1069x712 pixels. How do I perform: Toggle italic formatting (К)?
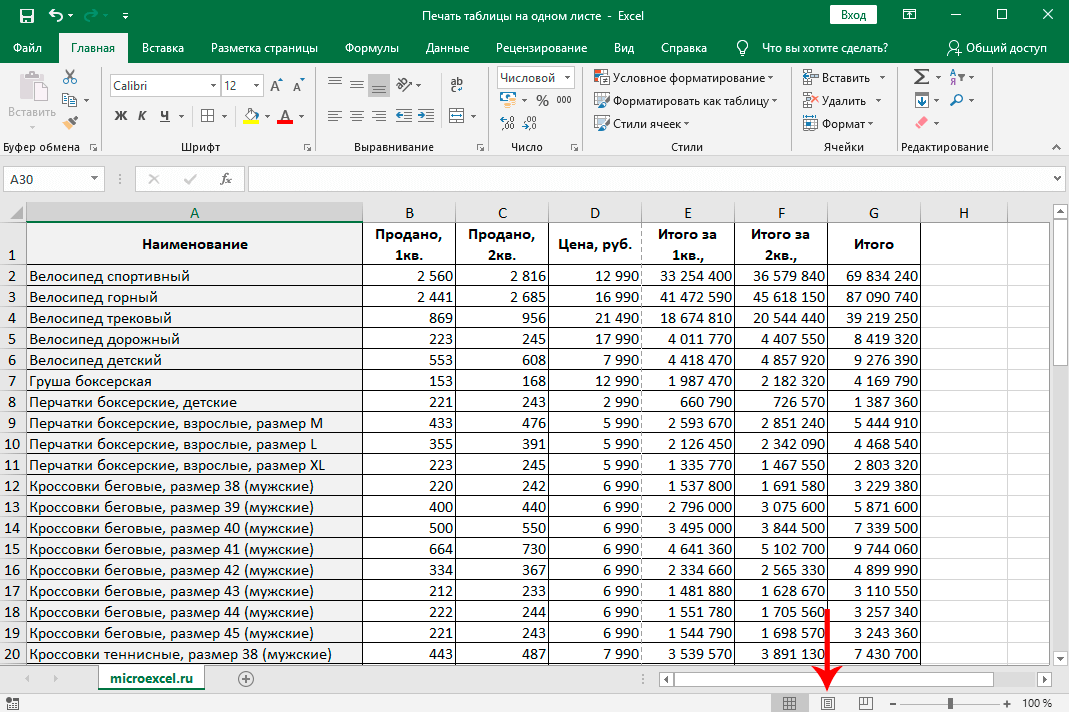tap(143, 115)
